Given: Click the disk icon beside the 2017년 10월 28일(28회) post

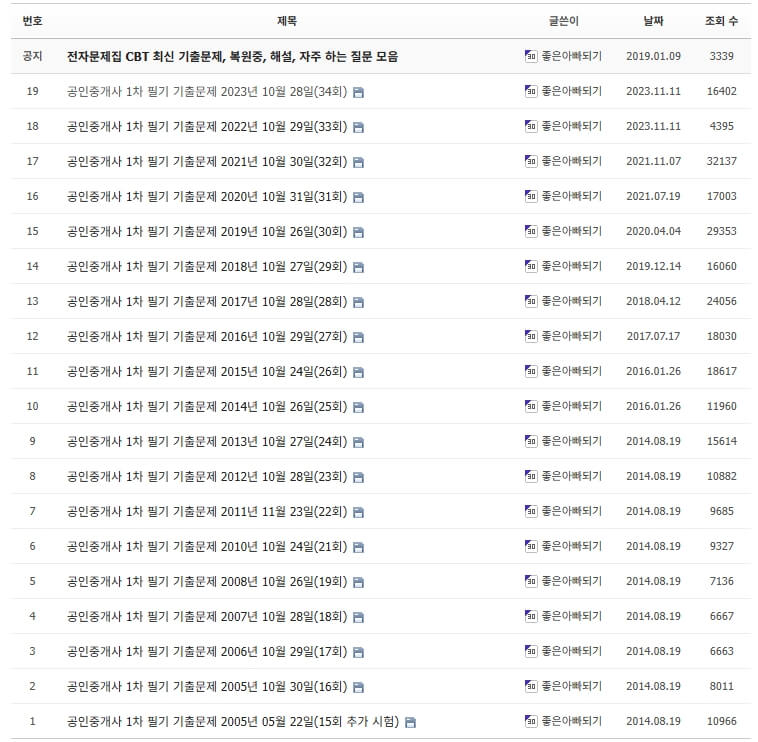Looking at the screenshot, I should pos(358,303).
